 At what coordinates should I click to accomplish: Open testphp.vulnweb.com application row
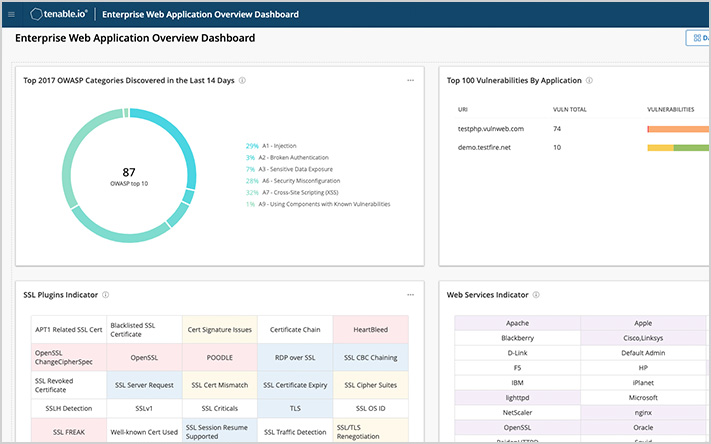click(x=490, y=129)
